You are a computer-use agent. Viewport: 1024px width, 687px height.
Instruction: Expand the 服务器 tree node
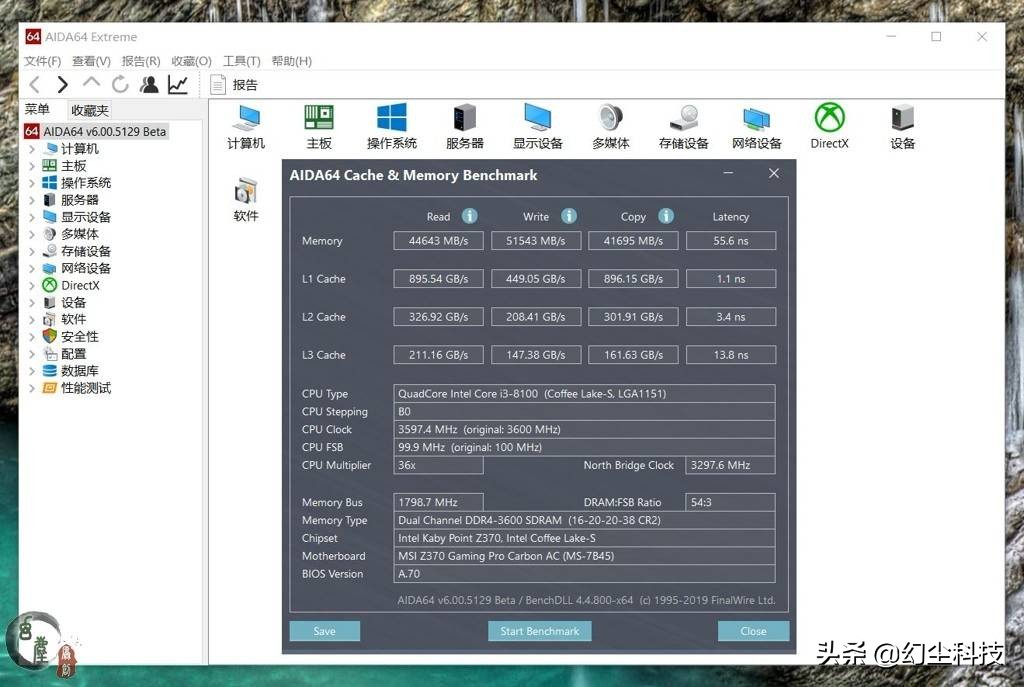tap(32, 200)
